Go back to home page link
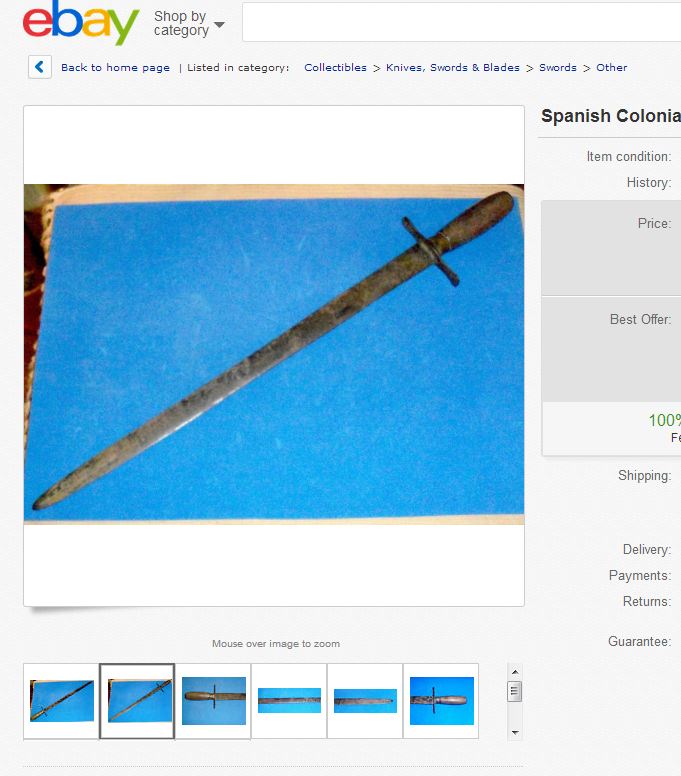This screenshot has height=776, width=681. coord(115,67)
